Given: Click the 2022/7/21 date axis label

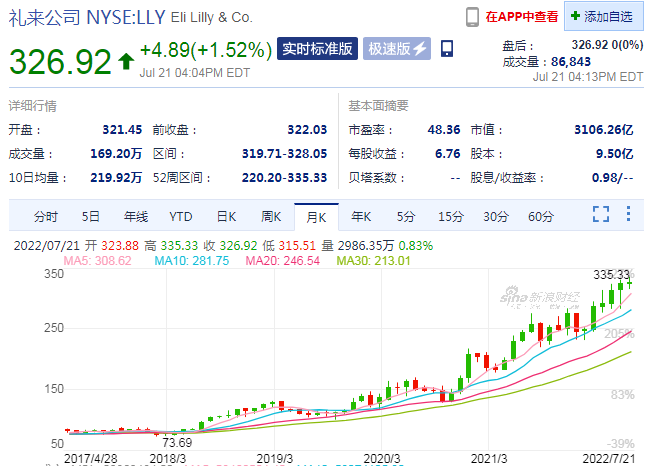Looking at the screenshot, I should coord(609,458).
